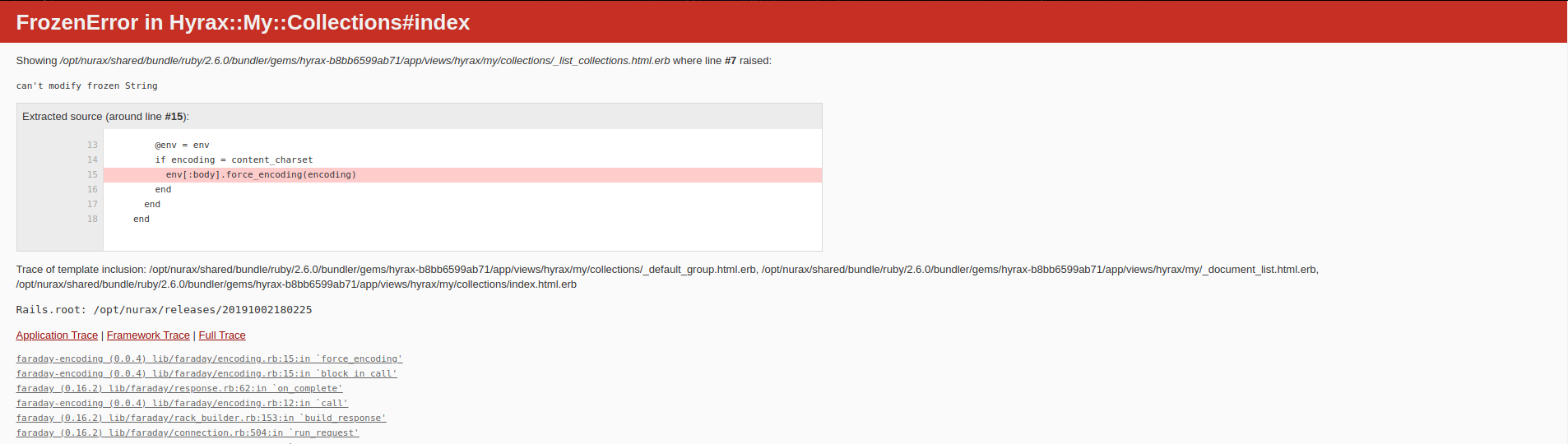Click line number 15 in the gutter

tap(92, 175)
